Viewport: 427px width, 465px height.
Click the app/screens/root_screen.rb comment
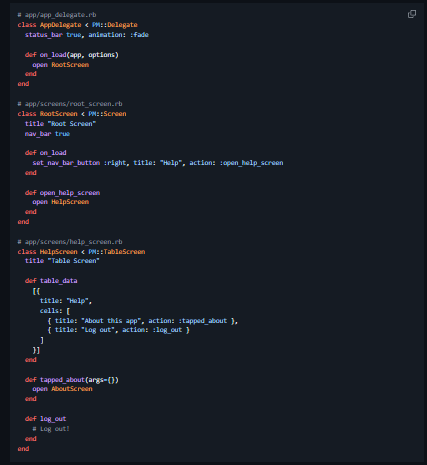[70, 104]
